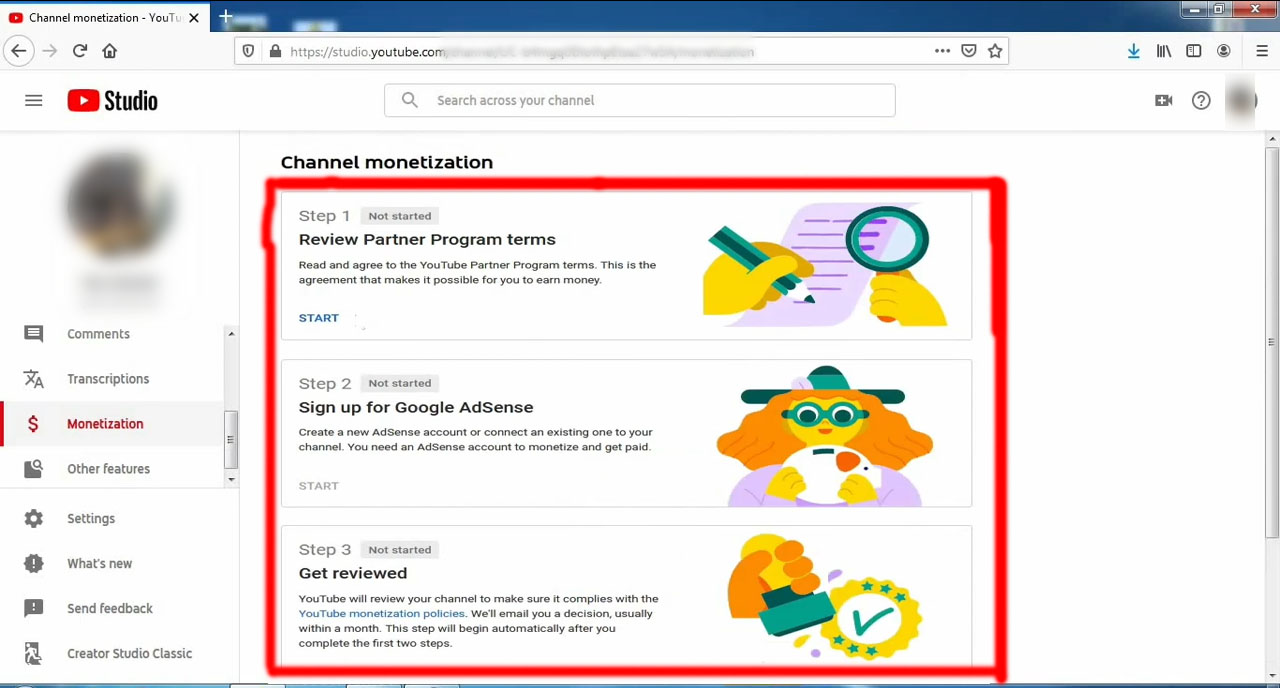This screenshot has width=1280, height=688.
Task: Click the Step 3 approval stamp illustration
Action: pos(825,596)
